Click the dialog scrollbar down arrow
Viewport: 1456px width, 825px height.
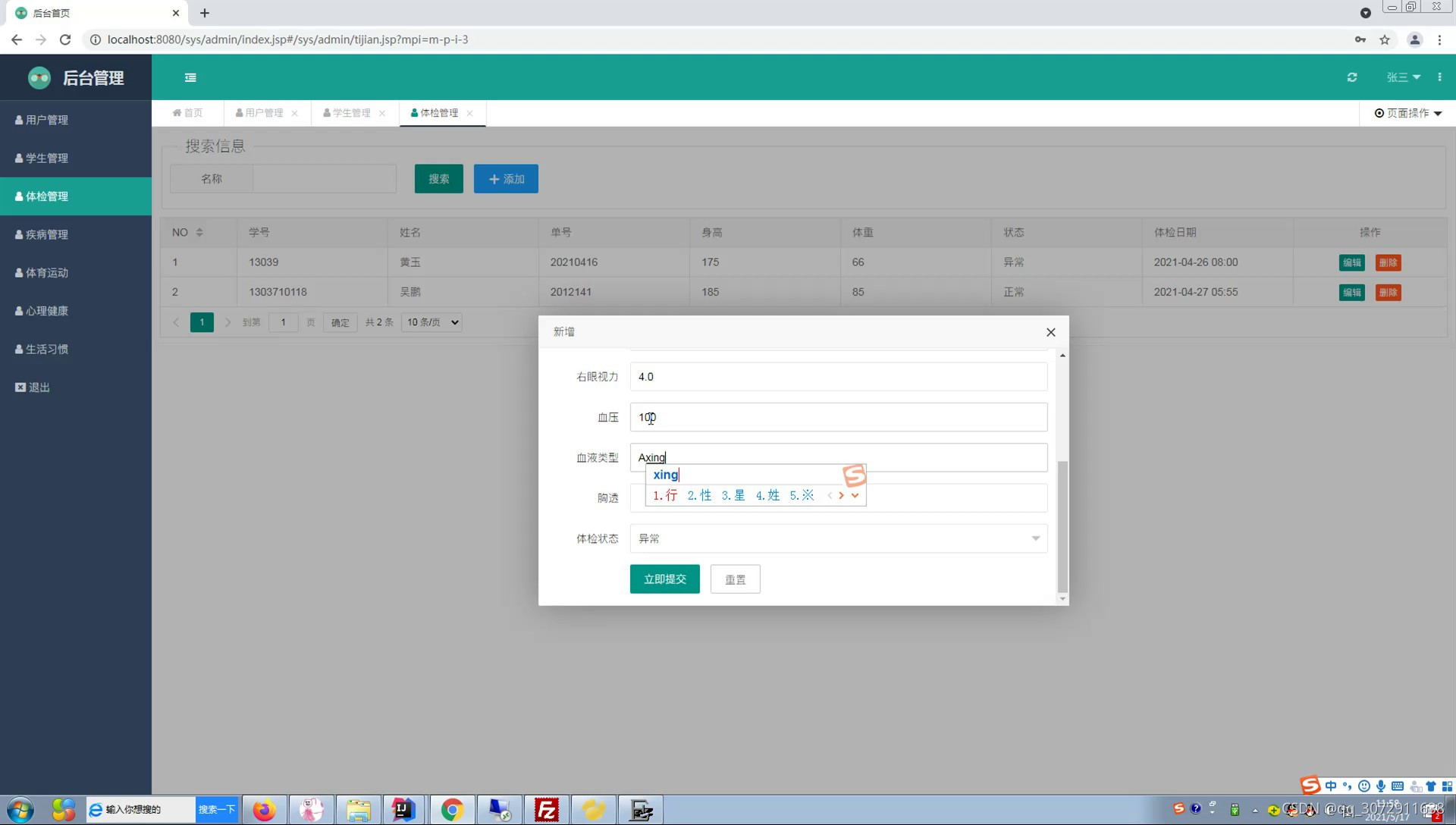[1062, 599]
